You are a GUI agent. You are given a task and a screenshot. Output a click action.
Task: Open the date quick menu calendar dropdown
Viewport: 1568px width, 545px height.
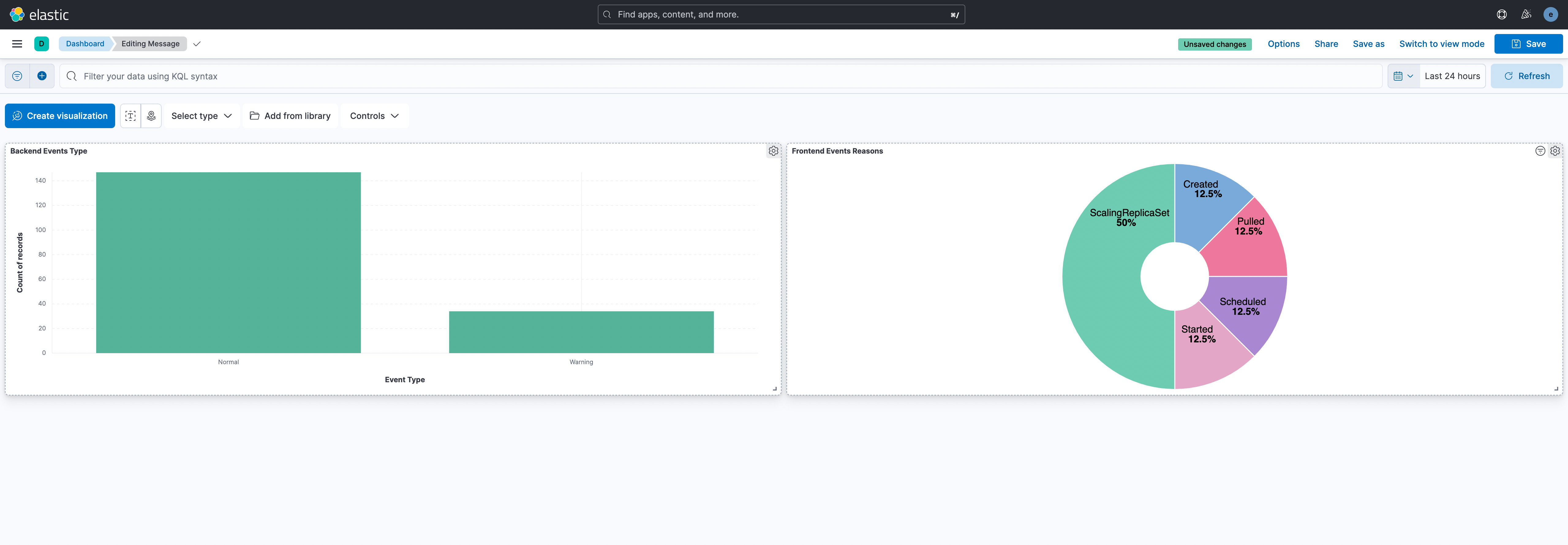click(x=1403, y=76)
